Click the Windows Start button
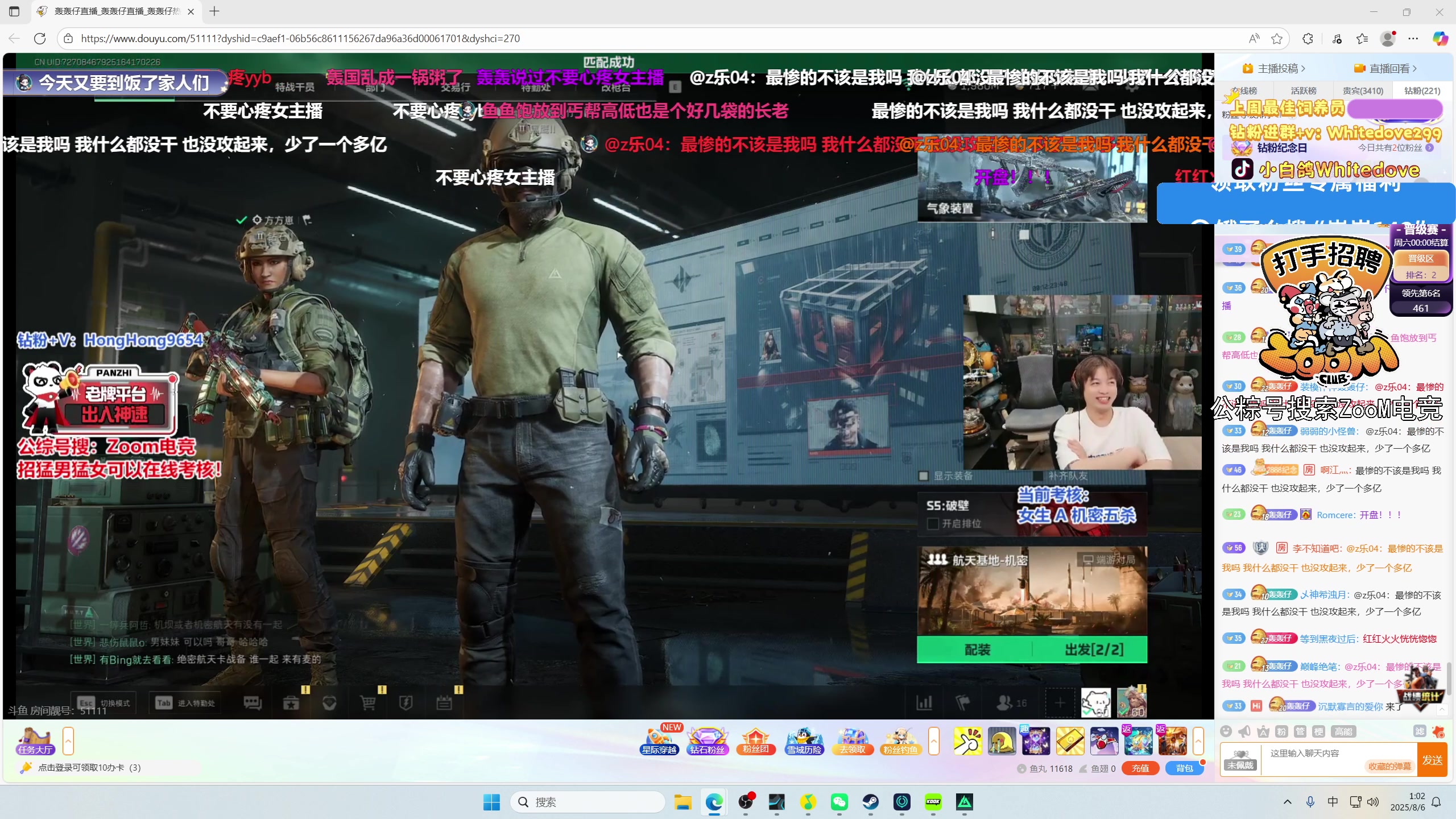 coord(491,802)
